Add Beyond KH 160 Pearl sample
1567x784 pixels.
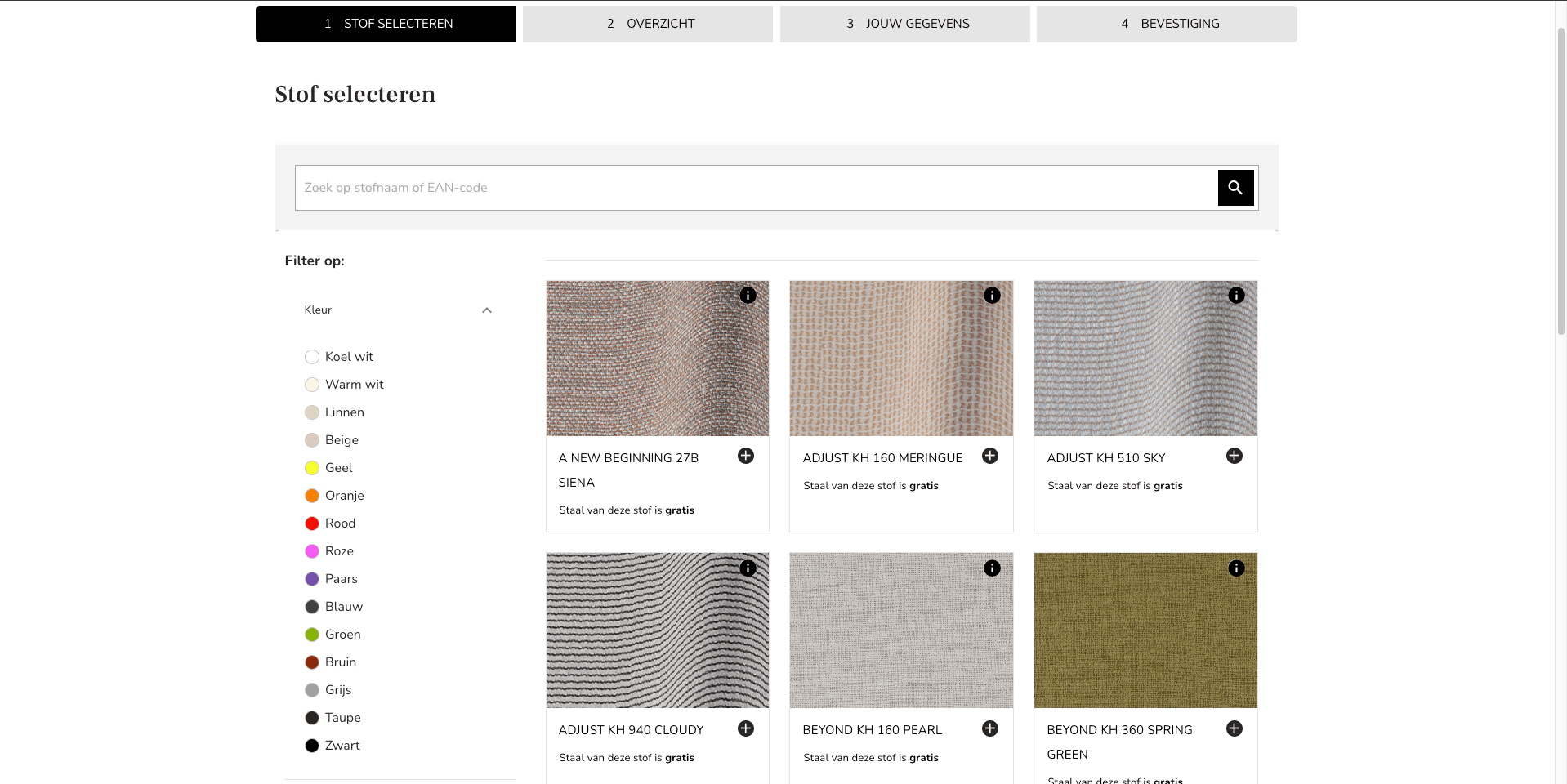(990, 728)
